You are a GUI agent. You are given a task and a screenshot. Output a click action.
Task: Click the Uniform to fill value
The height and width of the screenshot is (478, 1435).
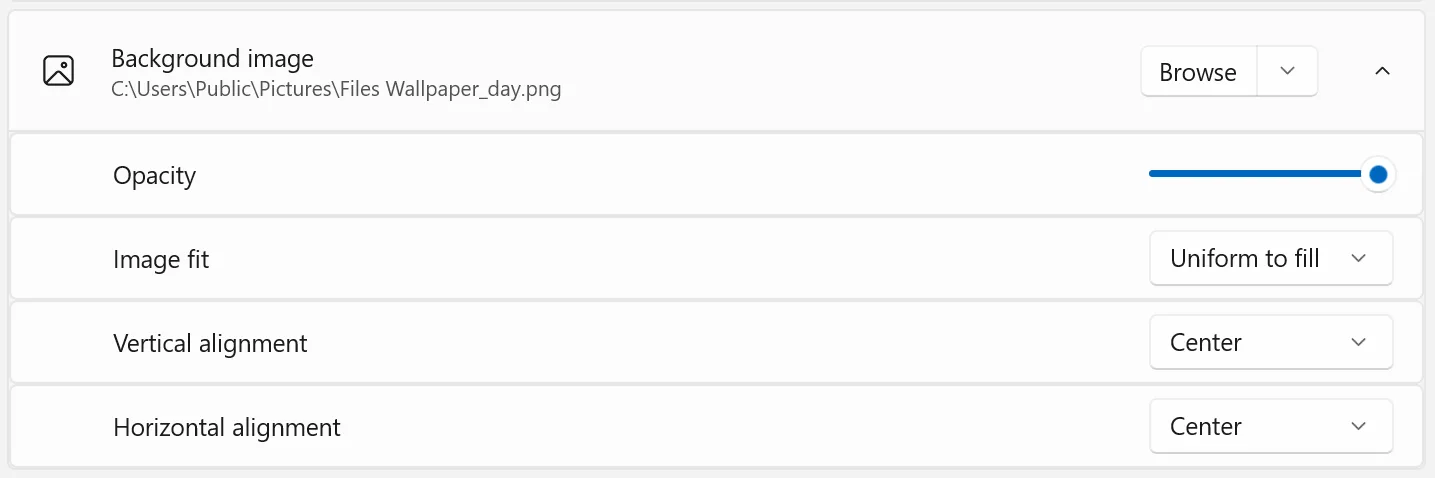pyautogui.click(x=1245, y=259)
